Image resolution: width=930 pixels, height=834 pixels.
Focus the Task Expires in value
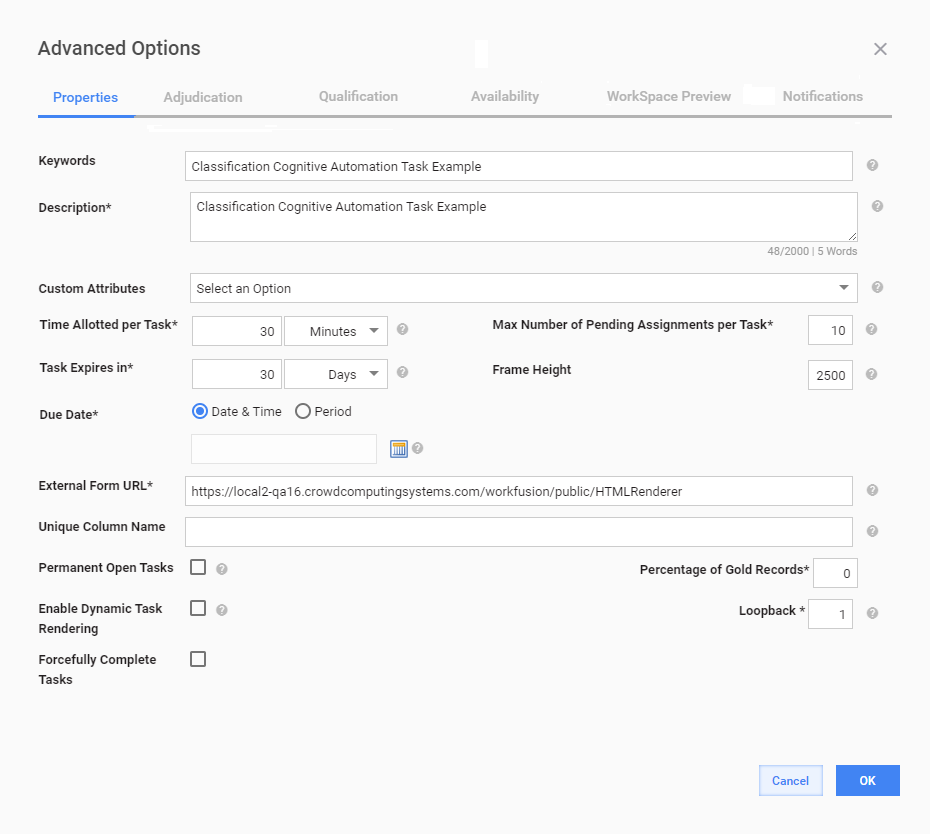(x=237, y=374)
